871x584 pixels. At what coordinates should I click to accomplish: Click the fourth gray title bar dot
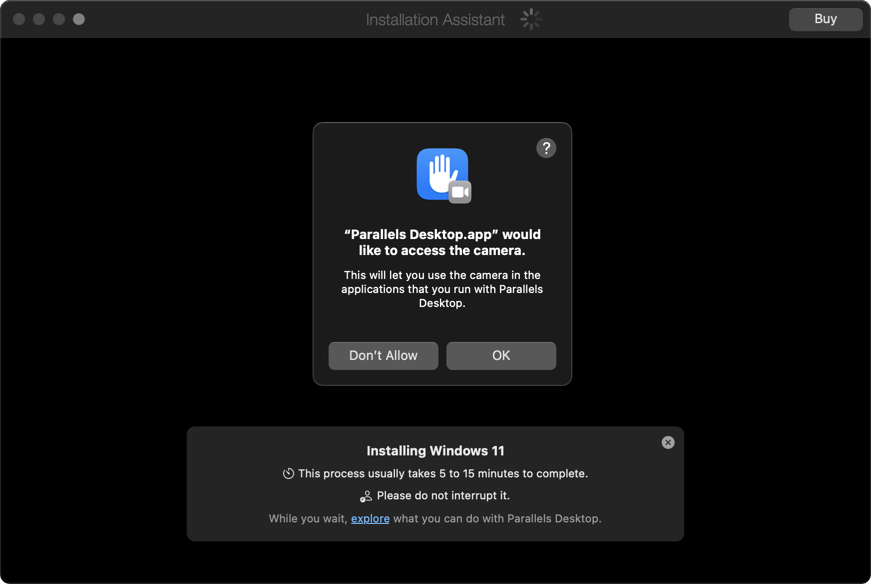click(79, 19)
